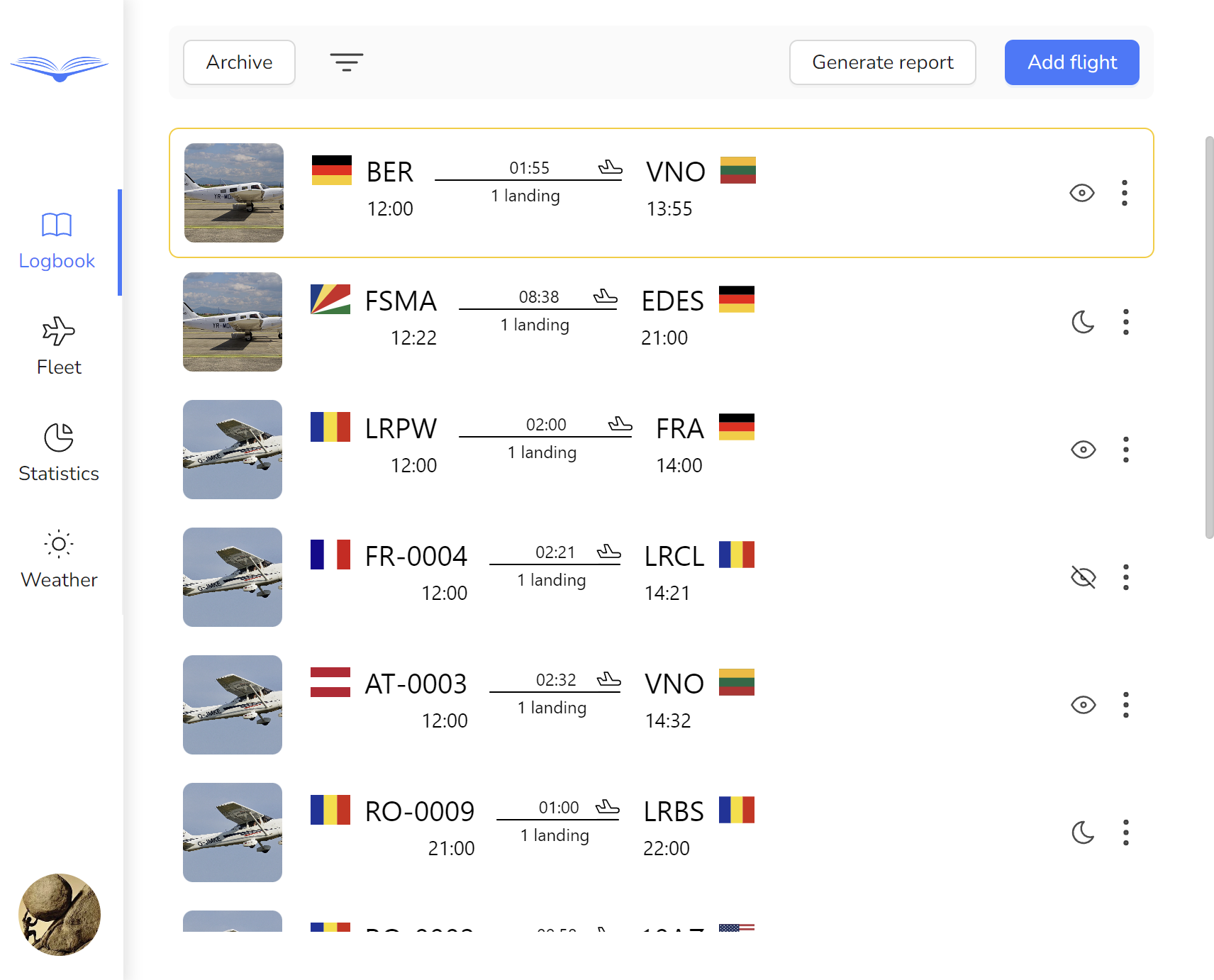Go to the Fleet section
Viewport: 1214px width, 980px height.
point(59,346)
